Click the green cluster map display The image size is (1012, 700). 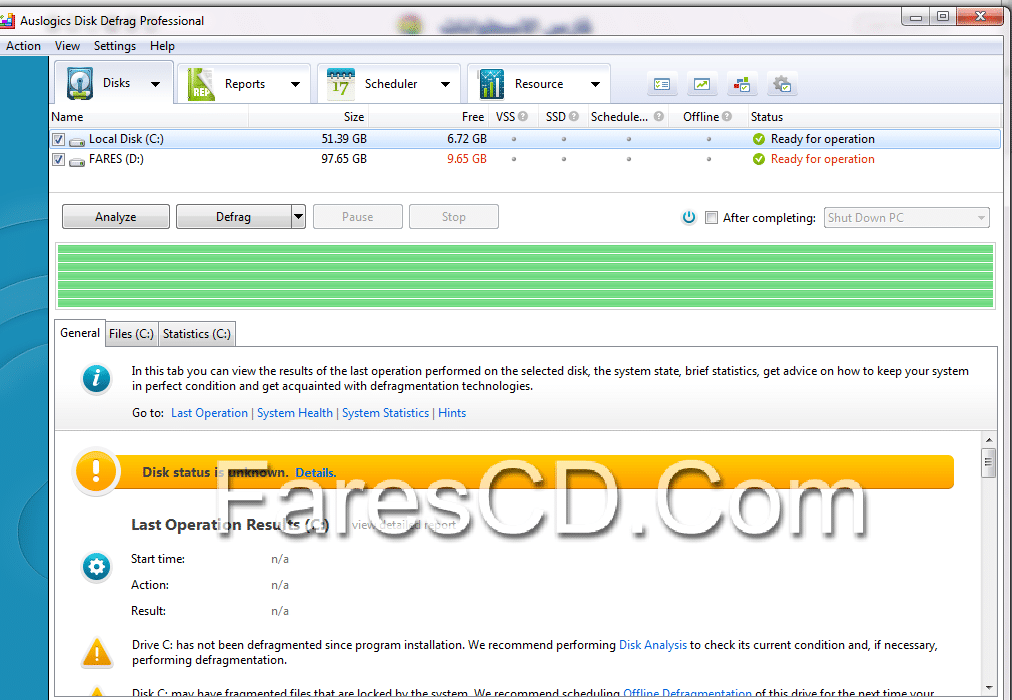(525, 275)
